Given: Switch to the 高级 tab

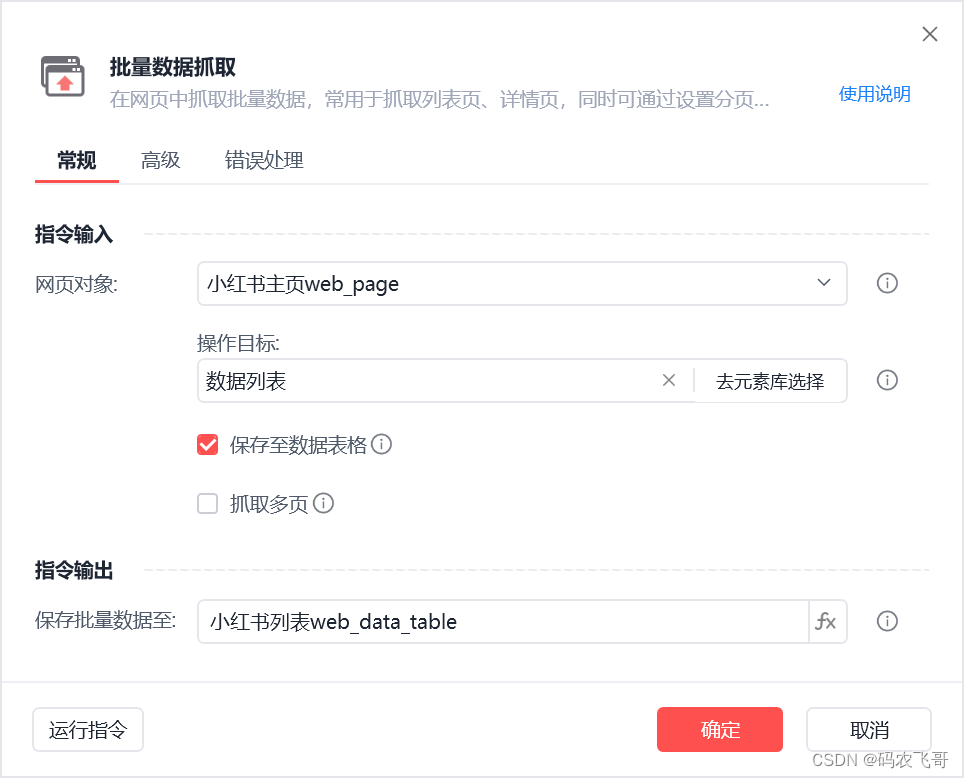Looking at the screenshot, I should pos(160,161).
